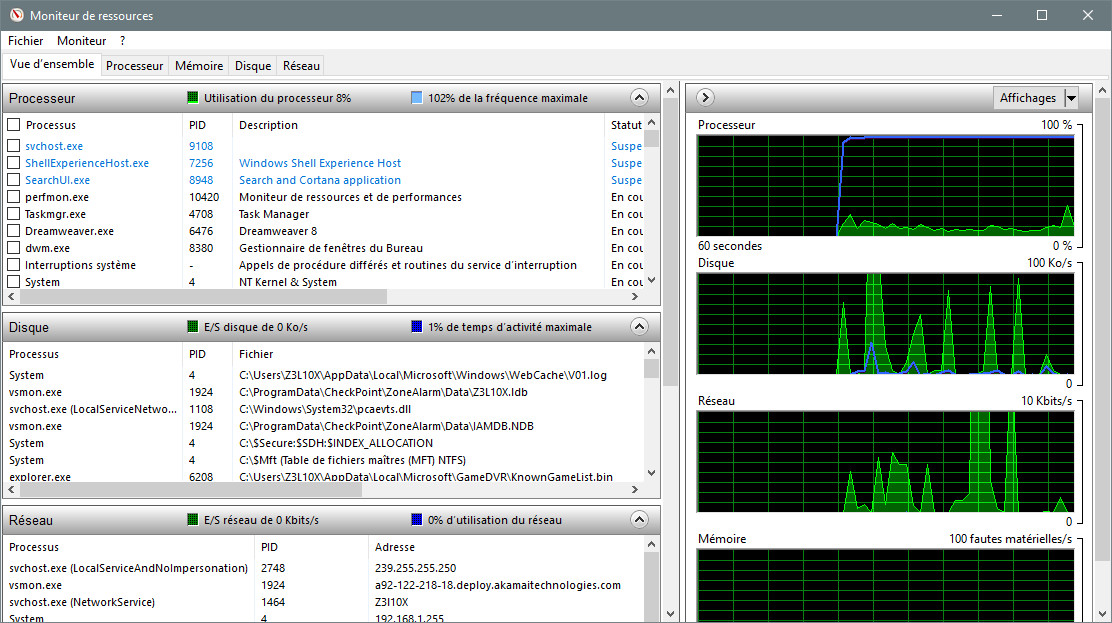
Task: Open the ? help menu
Action: click(122, 41)
